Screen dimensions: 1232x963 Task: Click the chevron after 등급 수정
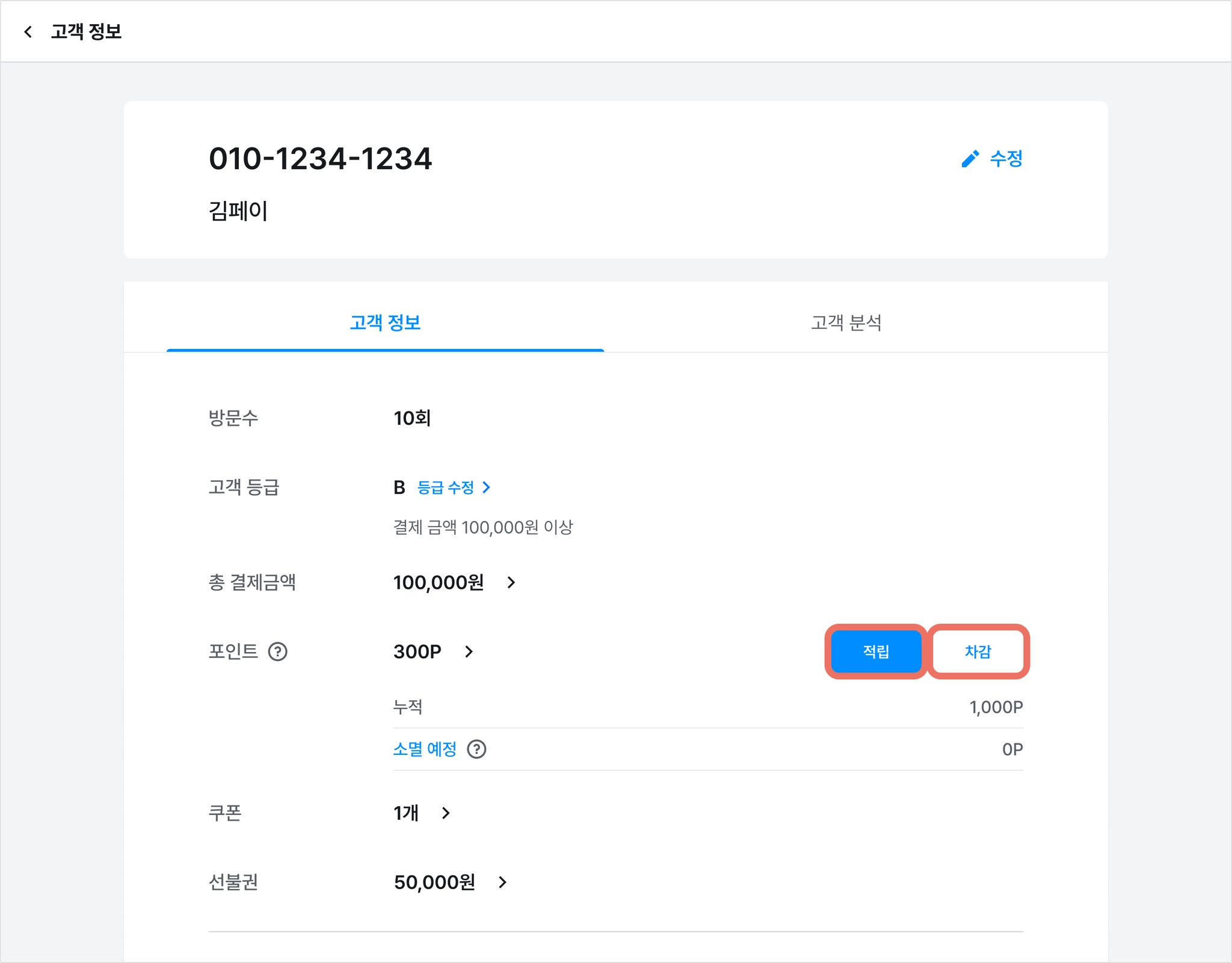click(487, 487)
